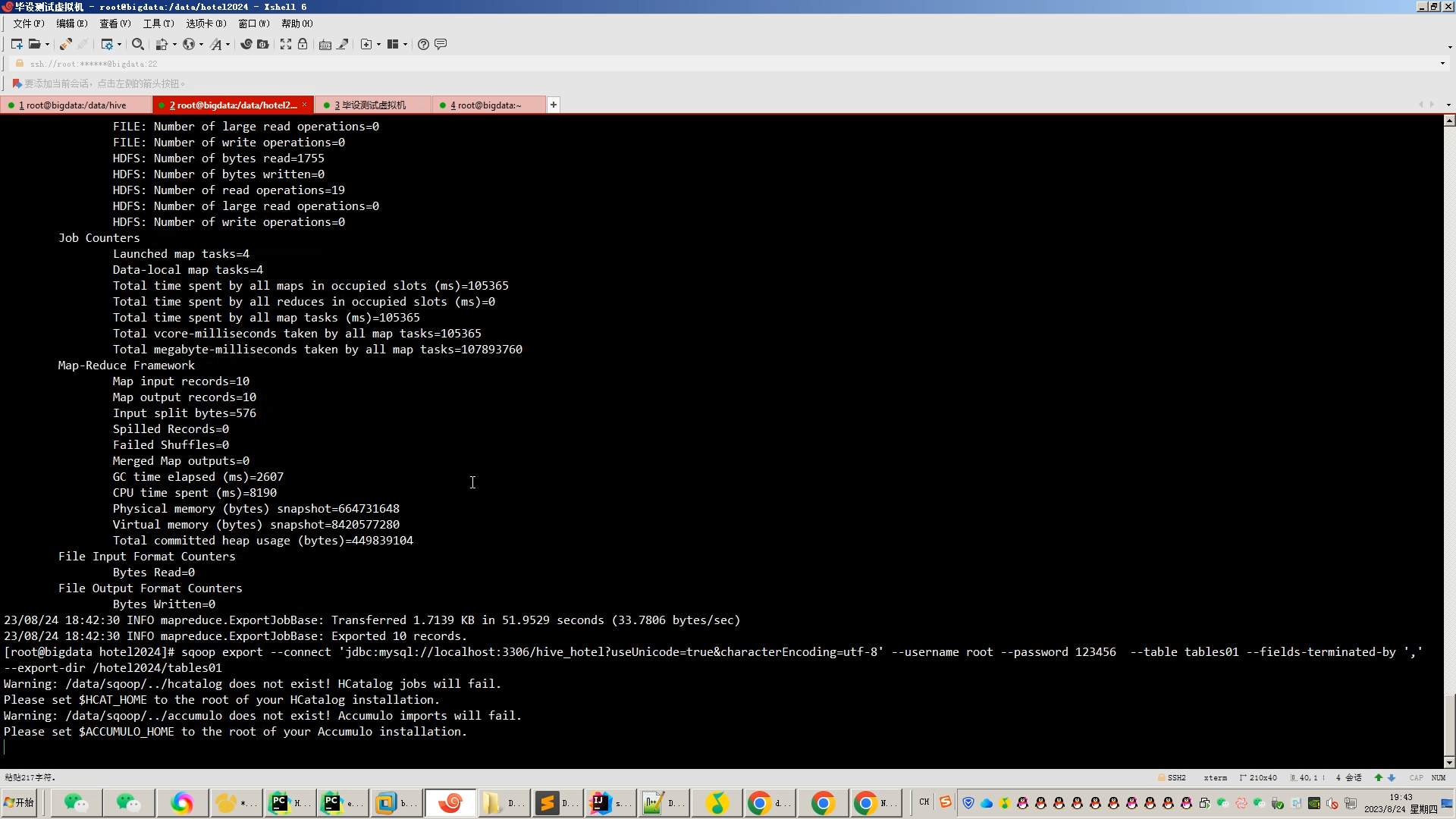1456x819 pixels.
Task: Click the add current session bookmark arrow
Action: click(17, 83)
